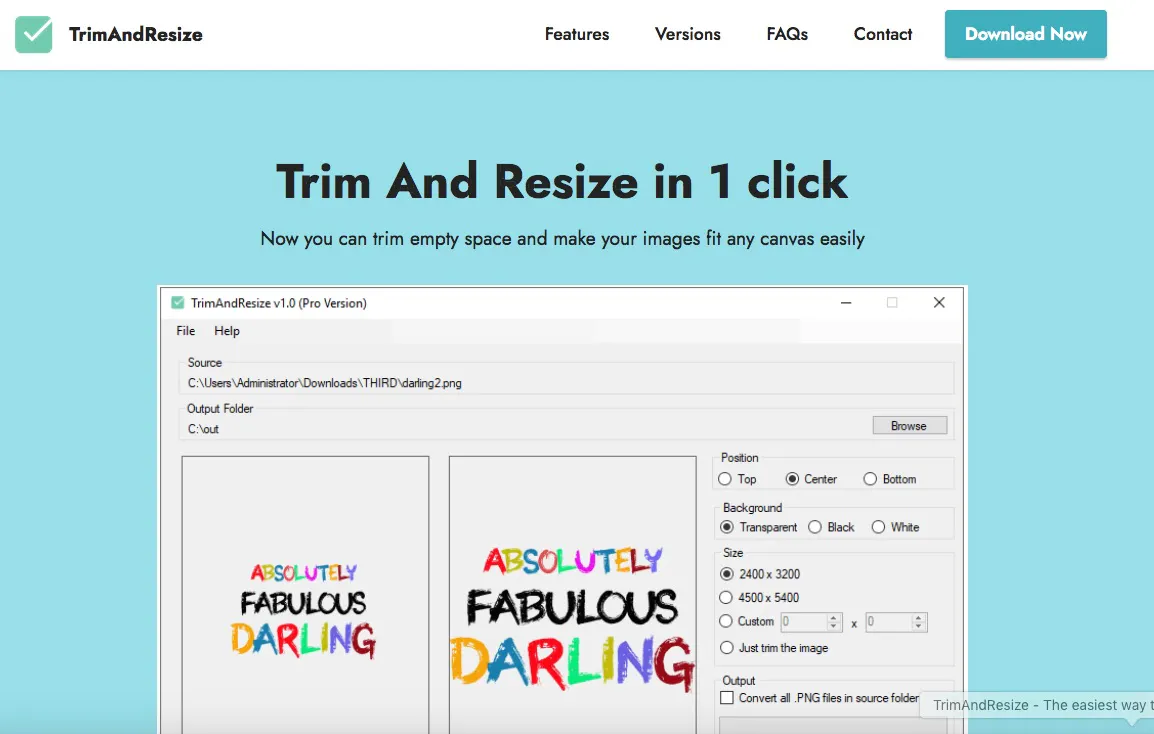Select the Custom size radio button
Image resolution: width=1154 pixels, height=734 pixels.
tap(726, 621)
